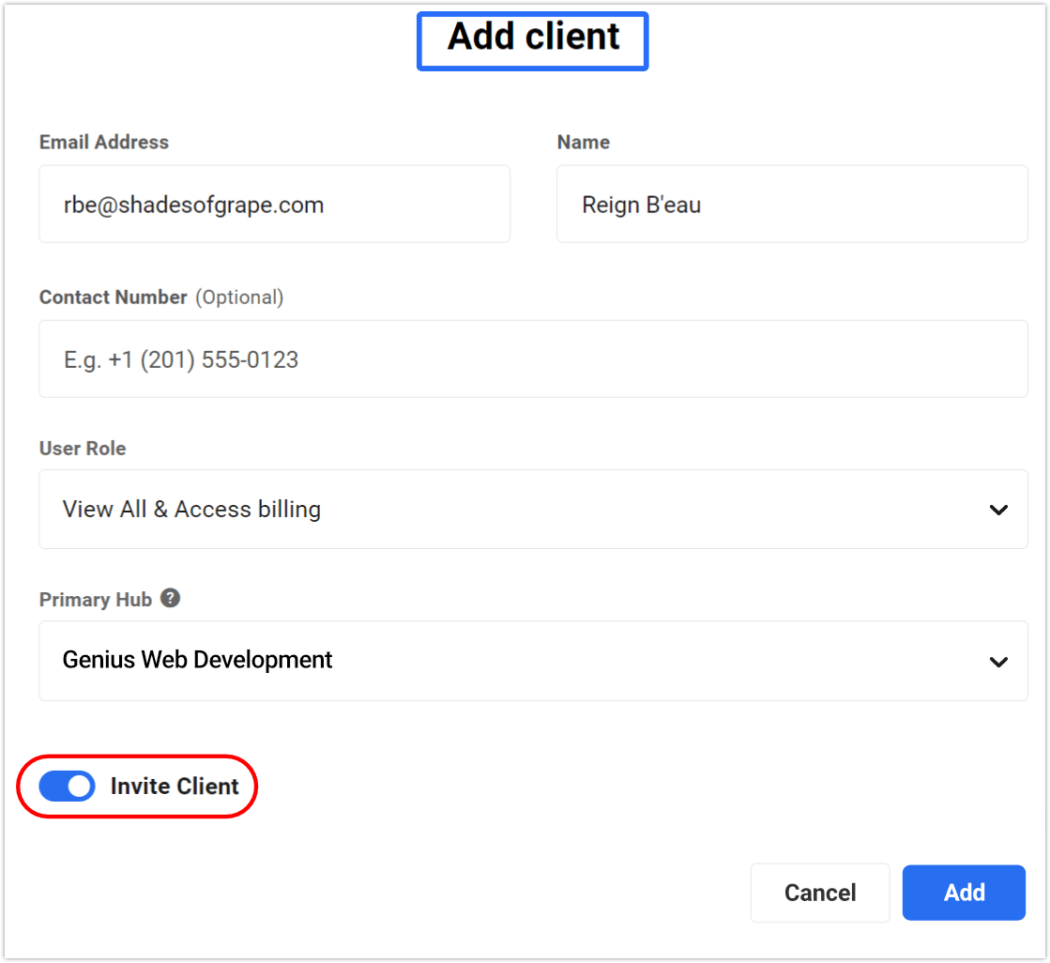Viewport: 1050px width, 963px height.
Task: Click the Add client heading
Action: click(533, 36)
